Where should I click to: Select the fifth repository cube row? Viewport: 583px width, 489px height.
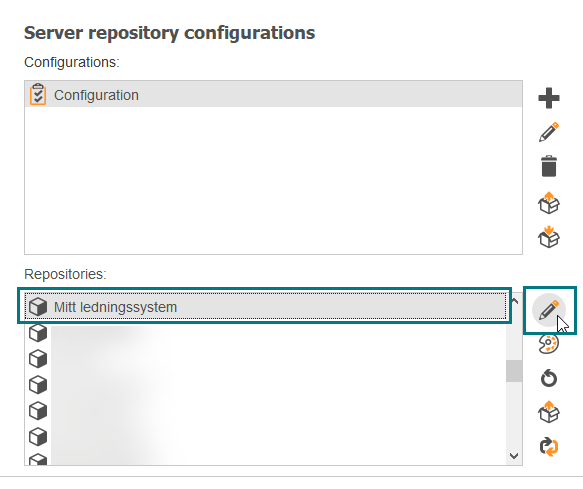pos(265,411)
